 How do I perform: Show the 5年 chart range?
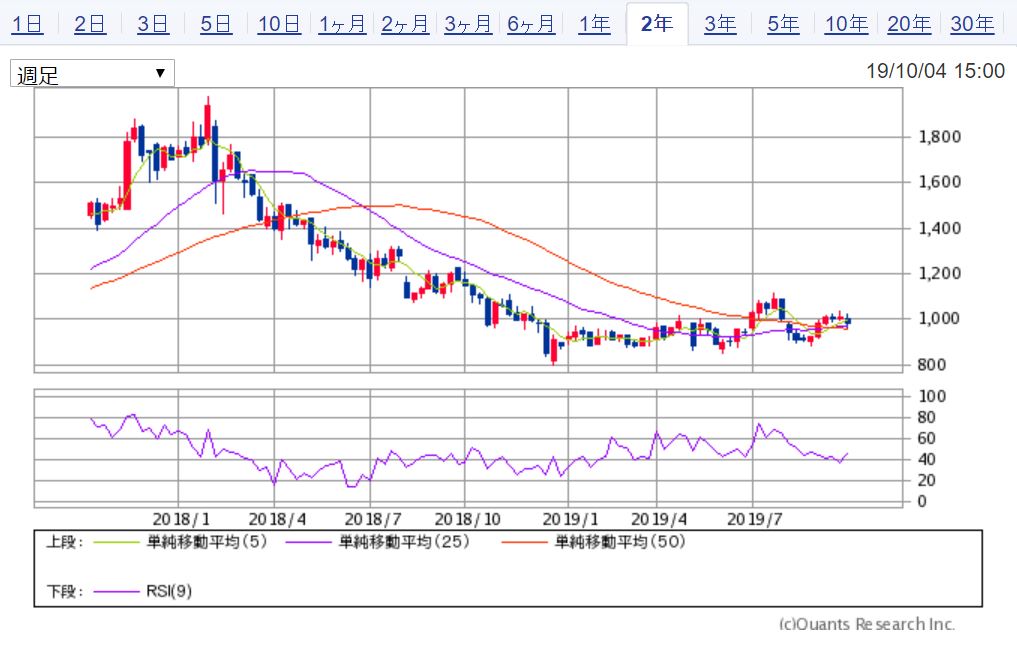click(783, 24)
